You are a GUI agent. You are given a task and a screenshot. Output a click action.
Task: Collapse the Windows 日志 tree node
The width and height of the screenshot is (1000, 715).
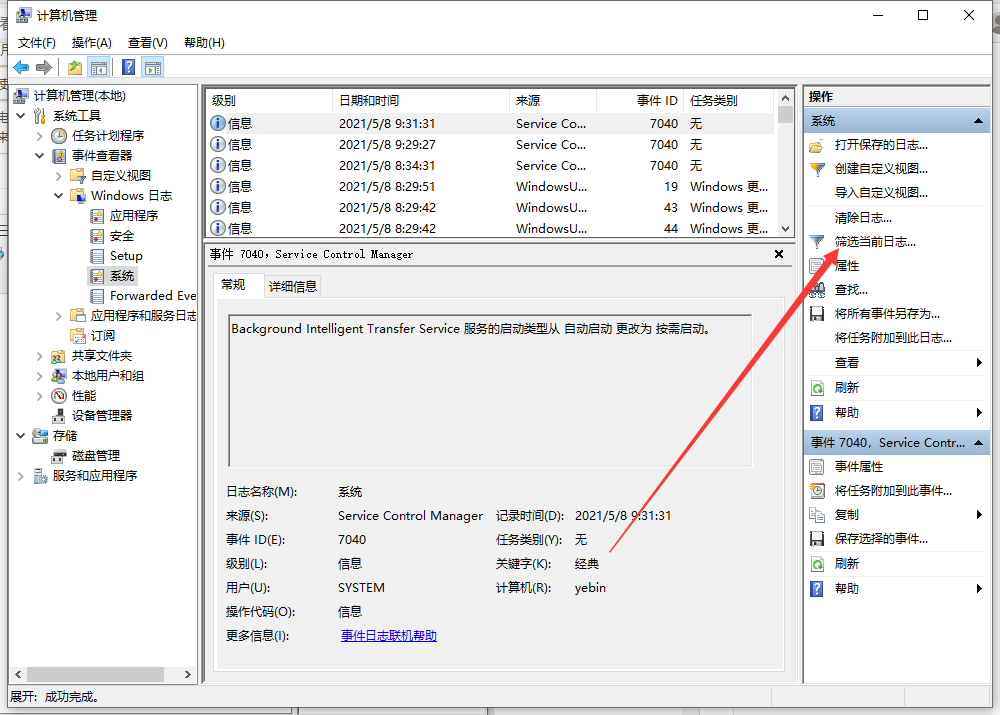tap(59, 195)
